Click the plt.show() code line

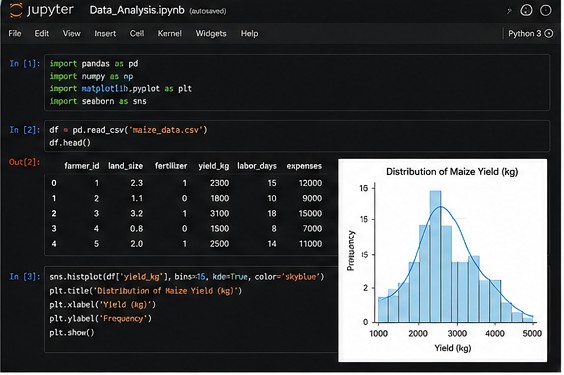tap(72, 332)
